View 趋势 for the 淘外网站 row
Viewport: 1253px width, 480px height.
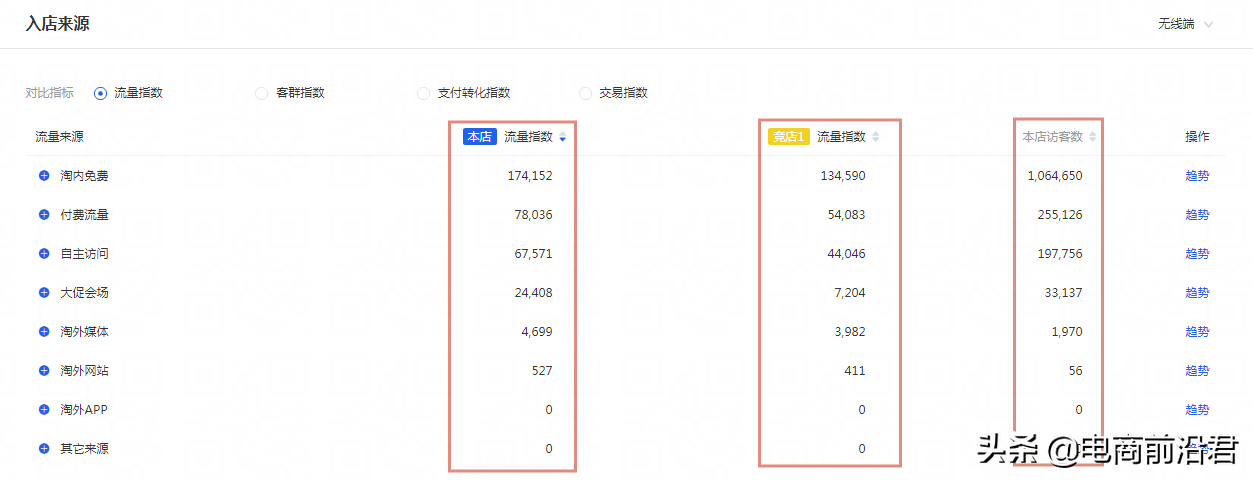pyautogui.click(x=1197, y=371)
